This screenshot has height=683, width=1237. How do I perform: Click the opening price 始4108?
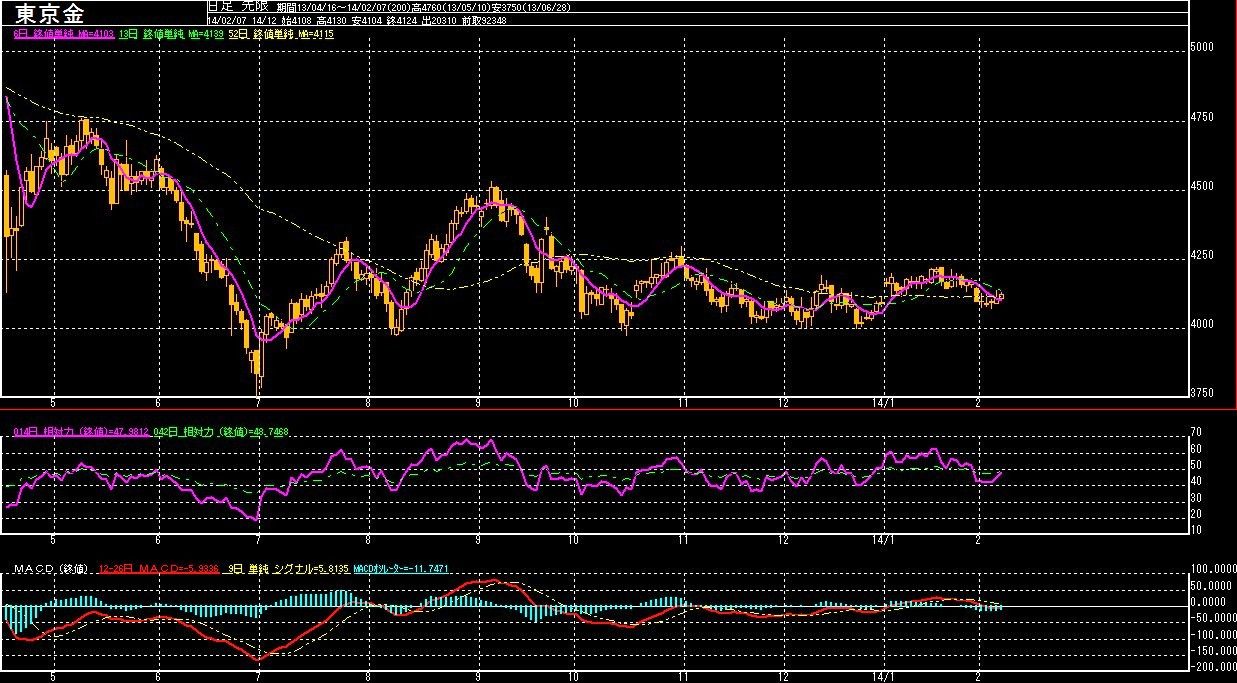coord(295,21)
